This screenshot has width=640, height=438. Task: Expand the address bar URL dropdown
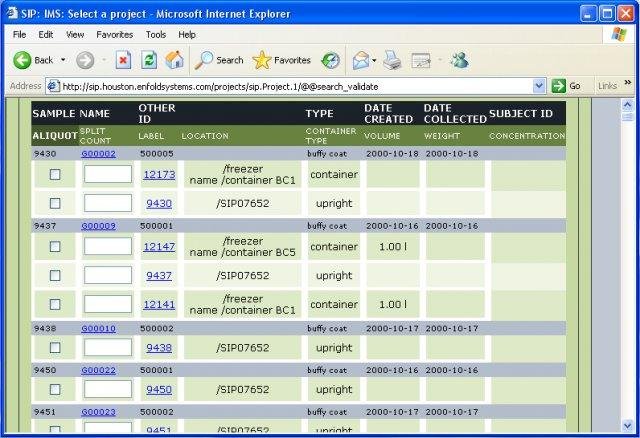539,86
